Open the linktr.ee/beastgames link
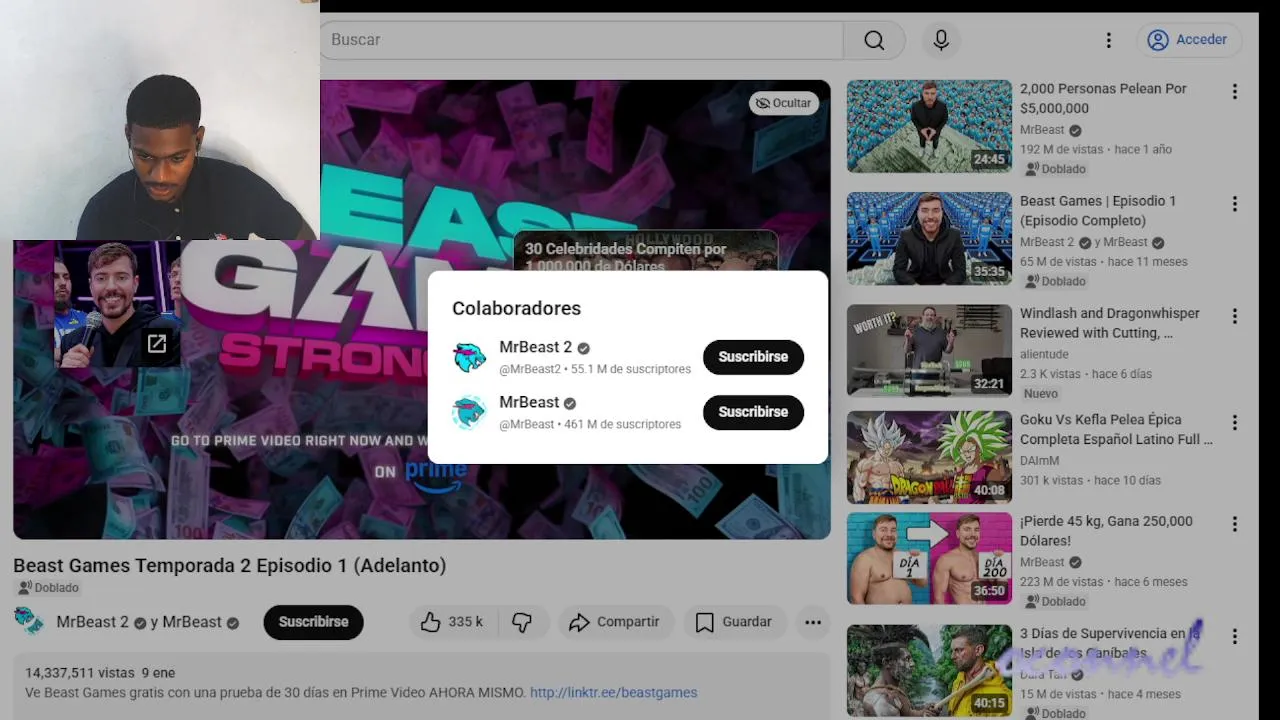1280x720 pixels. [x=613, y=692]
